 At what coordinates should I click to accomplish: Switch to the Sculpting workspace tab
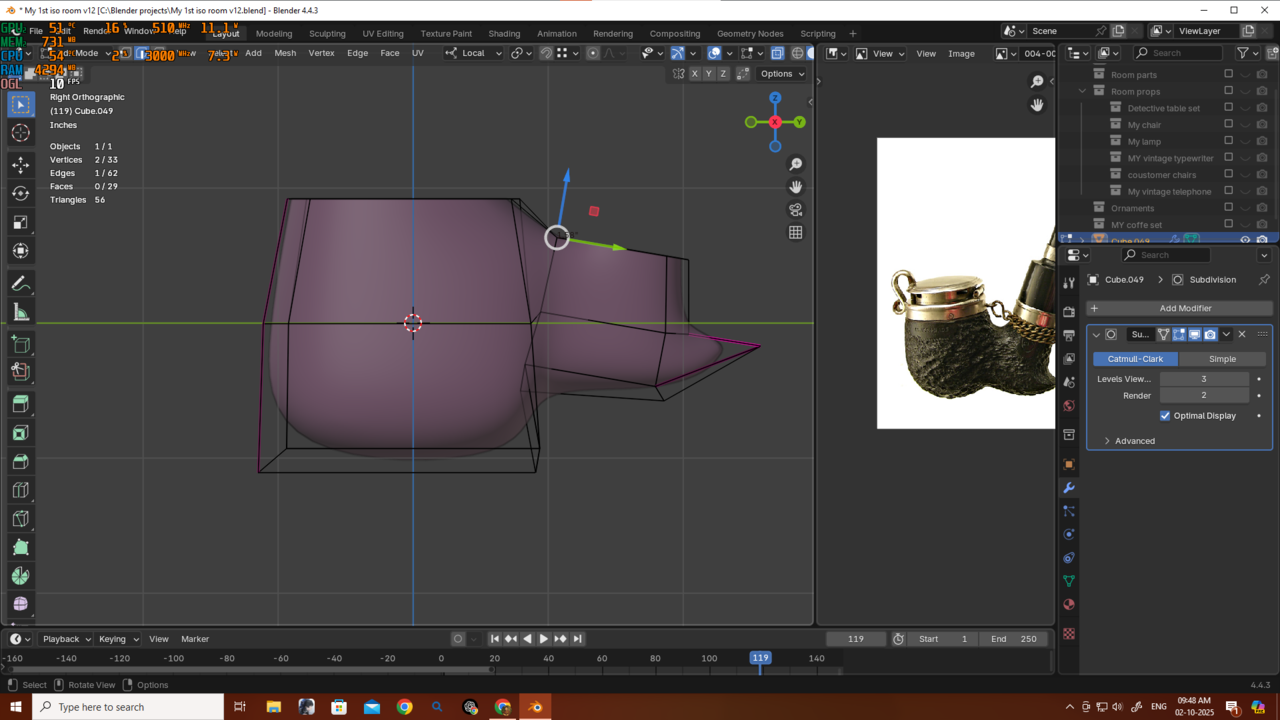pyautogui.click(x=327, y=33)
